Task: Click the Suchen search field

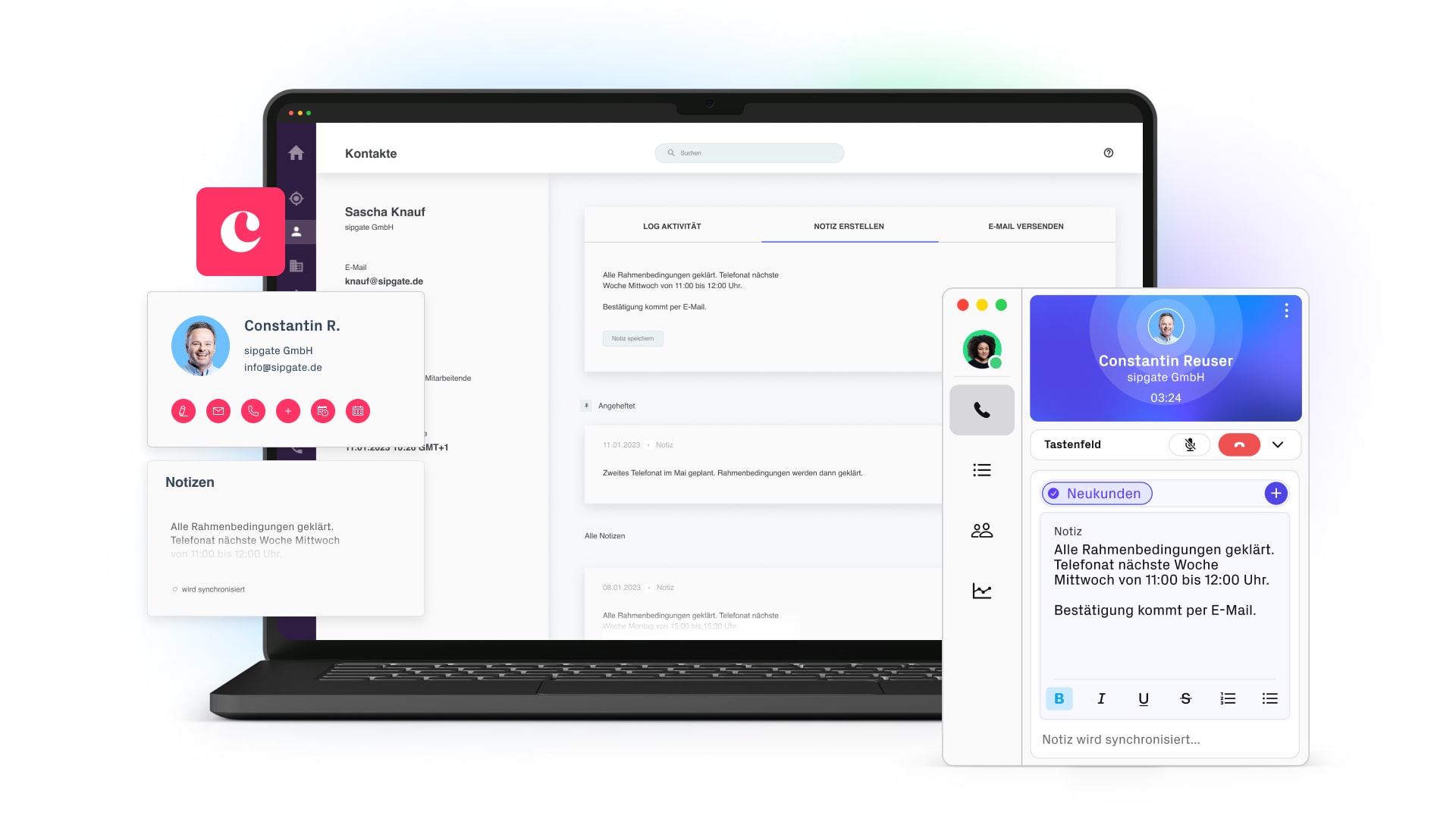Action: (749, 153)
